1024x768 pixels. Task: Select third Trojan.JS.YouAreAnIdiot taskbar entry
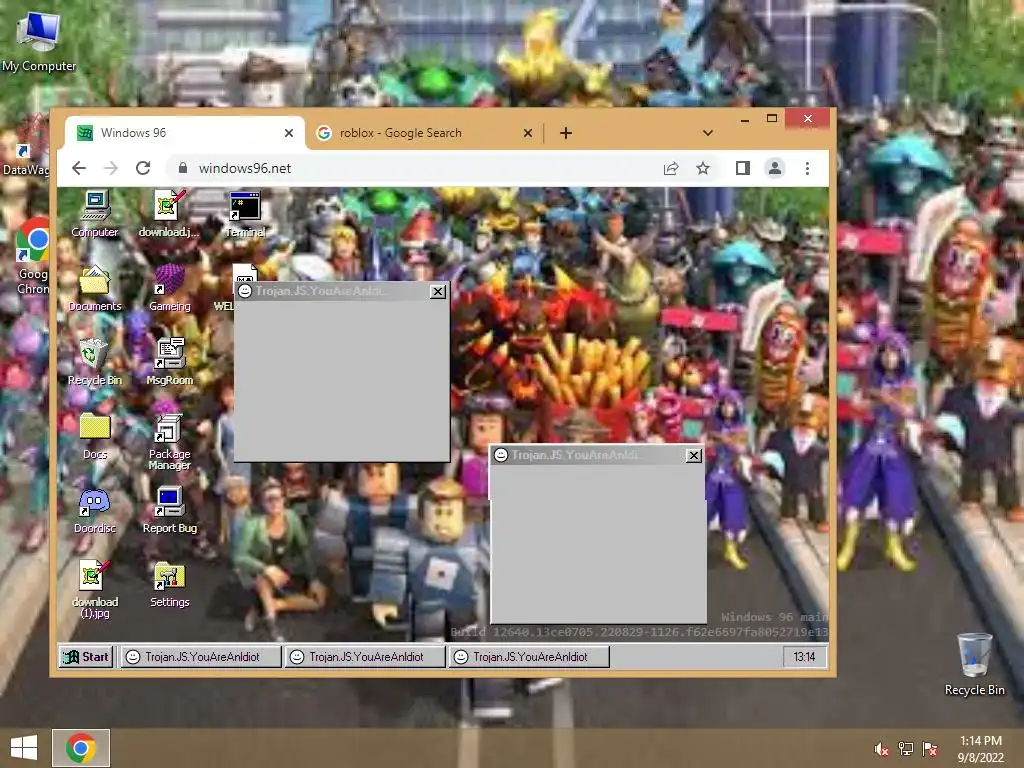coord(529,657)
